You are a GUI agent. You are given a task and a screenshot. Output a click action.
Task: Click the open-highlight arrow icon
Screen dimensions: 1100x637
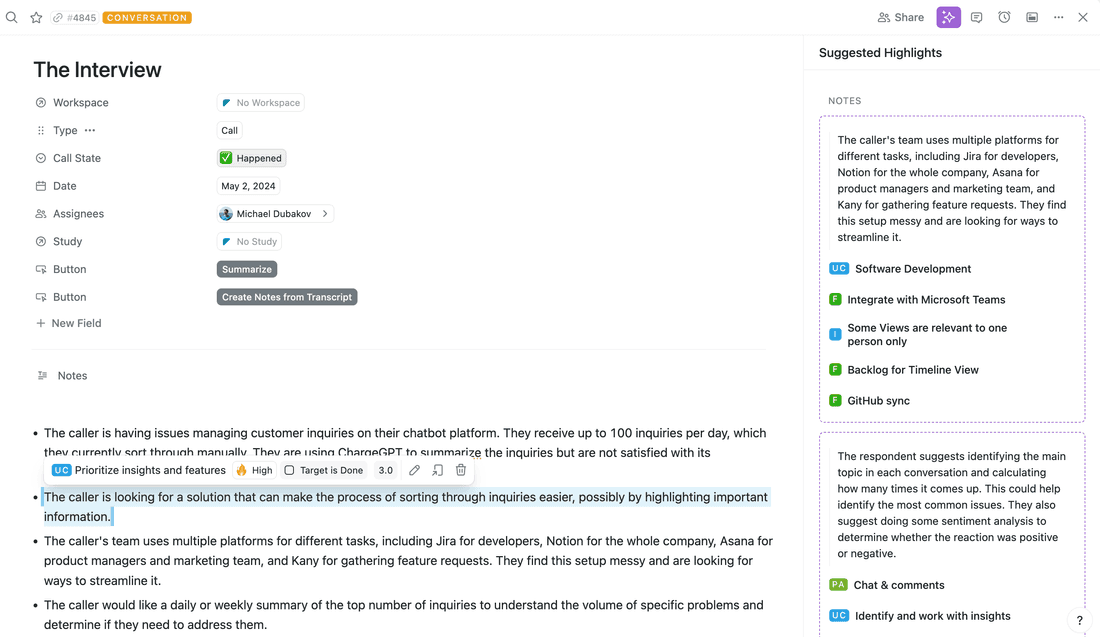(x=437, y=470)
